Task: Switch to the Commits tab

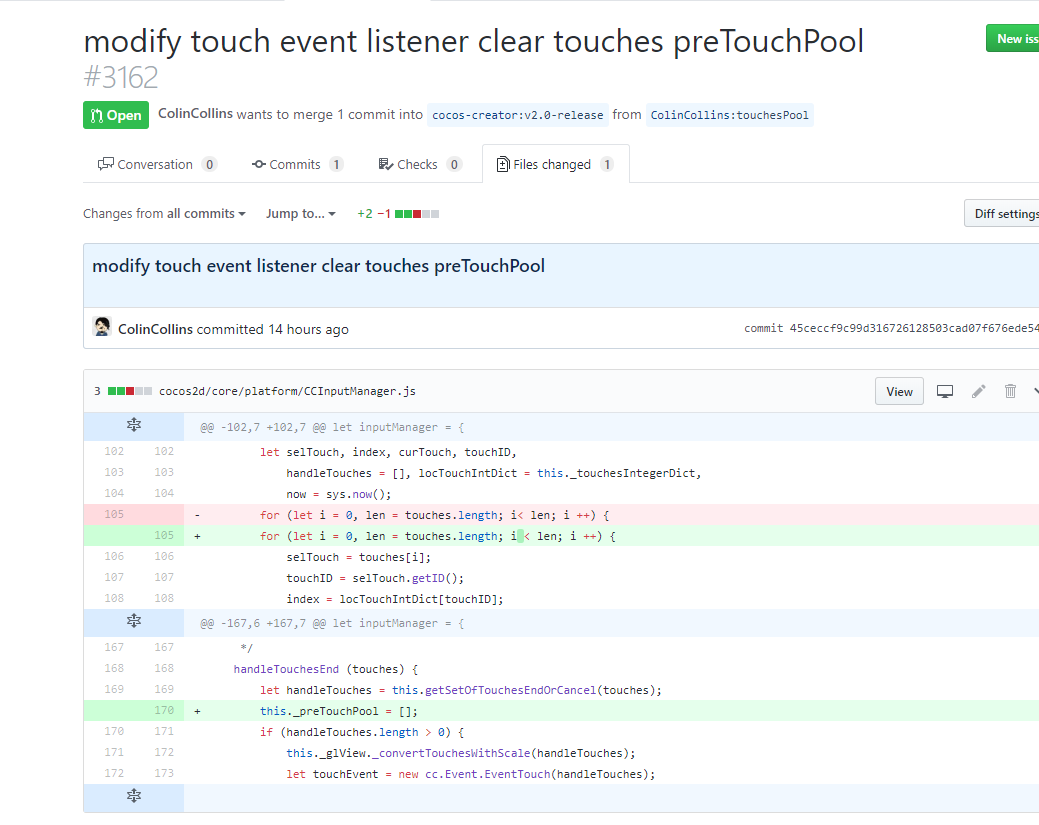Action: pyautogui.click(x=298, y=164)
